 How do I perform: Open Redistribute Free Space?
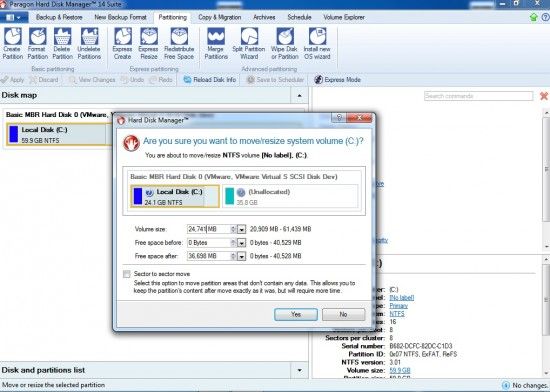[179, 43]
